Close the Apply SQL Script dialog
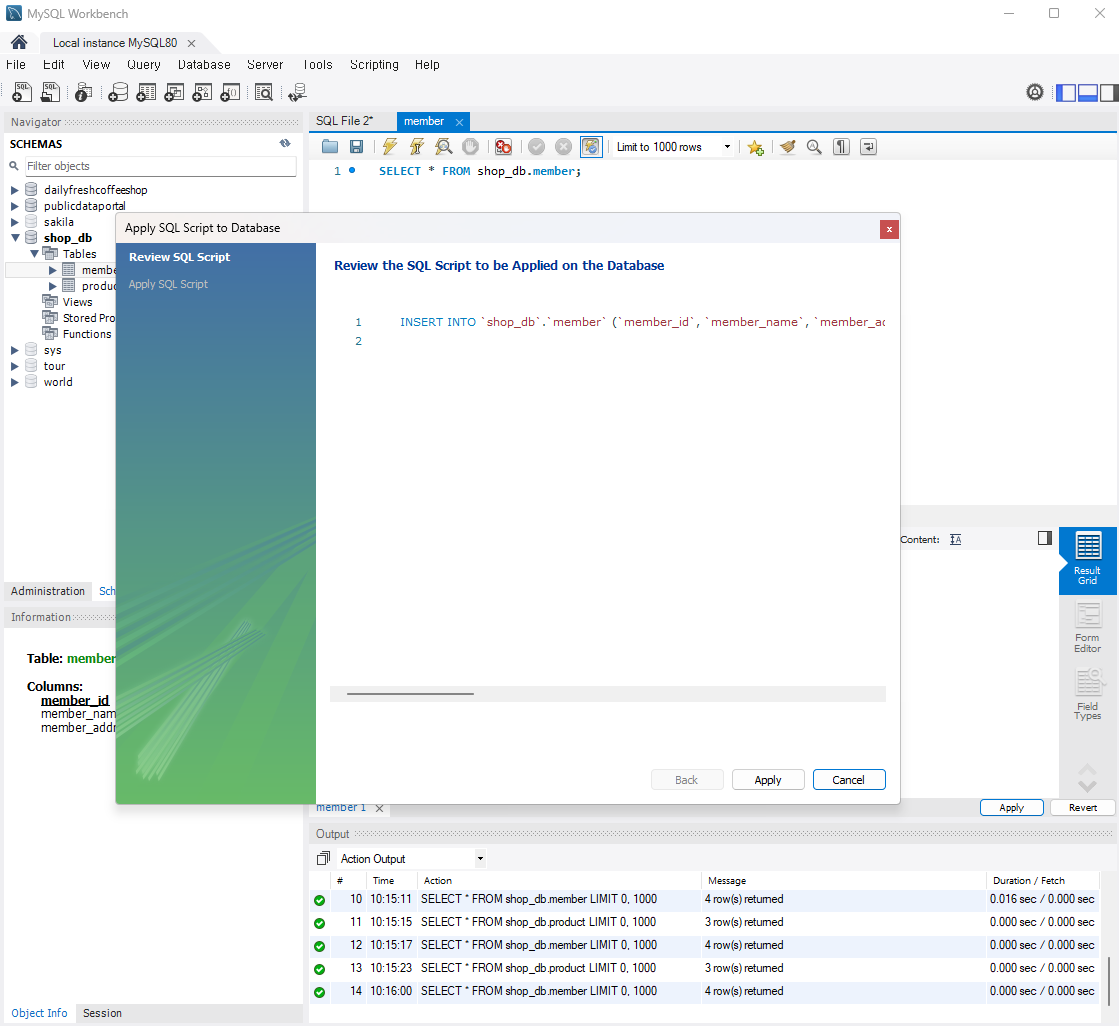Screen dimensions: 1119x1026 [x=889, y=229]
